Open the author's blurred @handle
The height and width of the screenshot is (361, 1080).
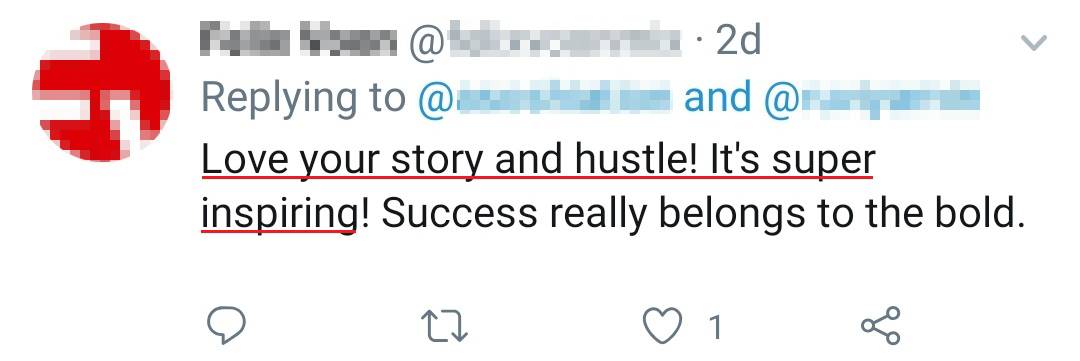[544, 43]
